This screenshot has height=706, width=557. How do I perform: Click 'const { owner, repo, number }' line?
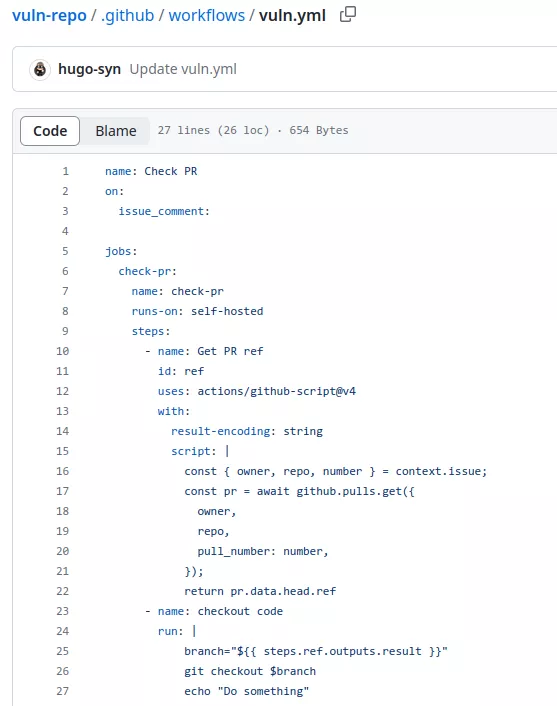335,471
